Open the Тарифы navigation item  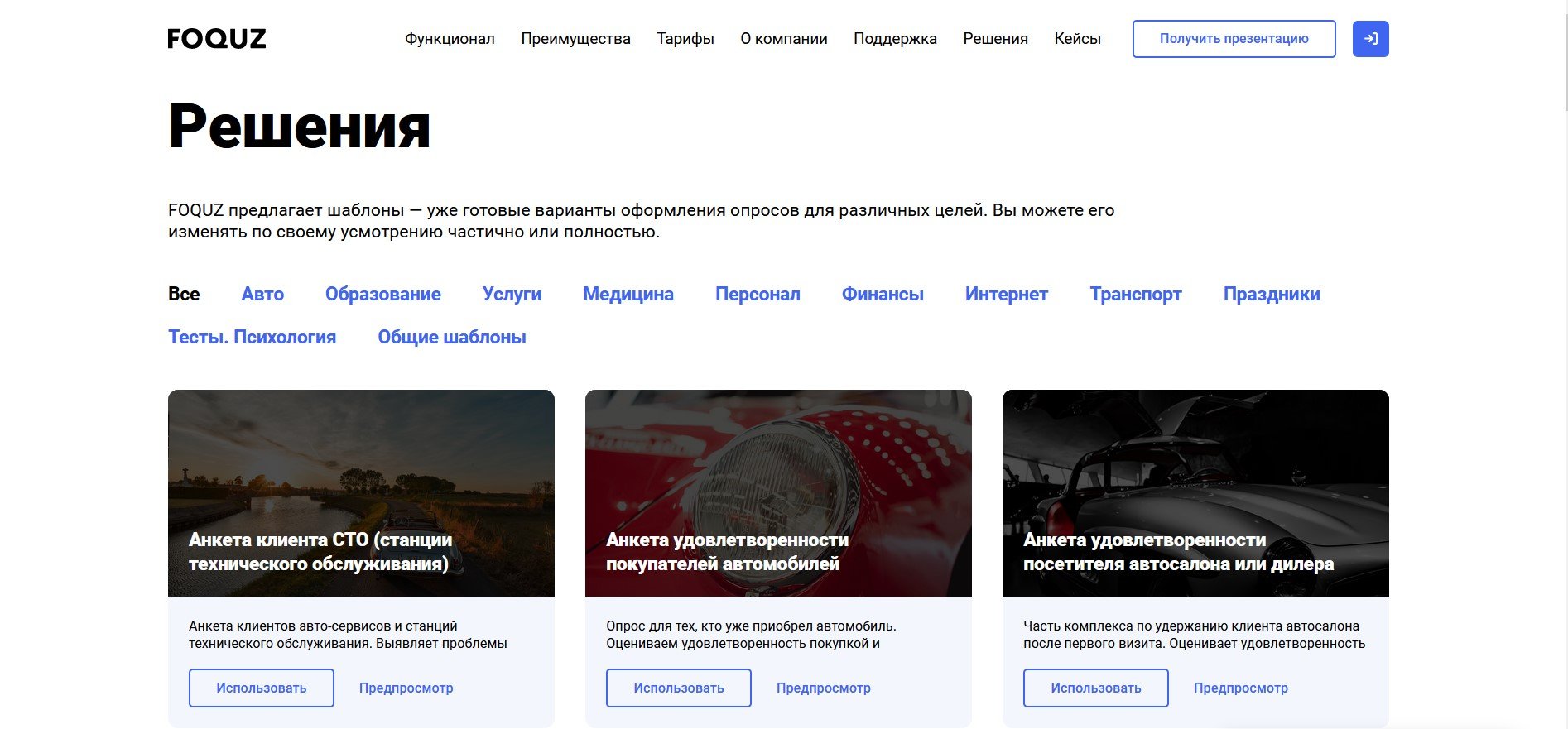[x=685, y=39]
